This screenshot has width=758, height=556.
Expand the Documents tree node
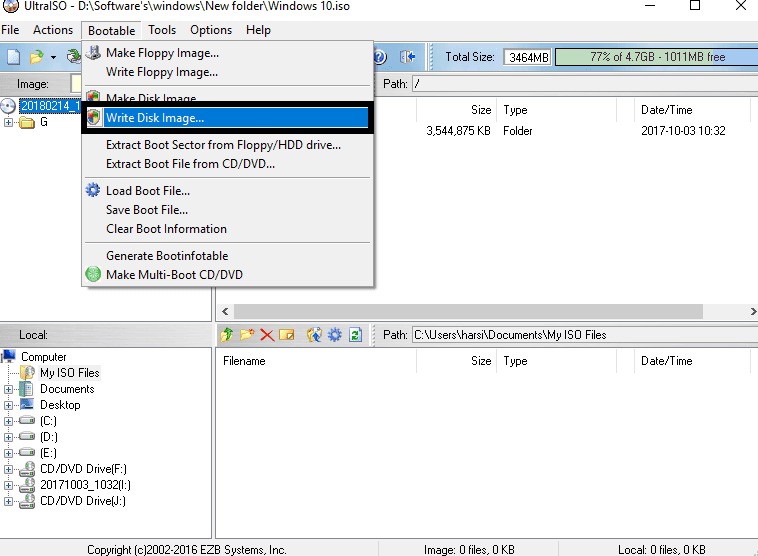coord(8,389)
